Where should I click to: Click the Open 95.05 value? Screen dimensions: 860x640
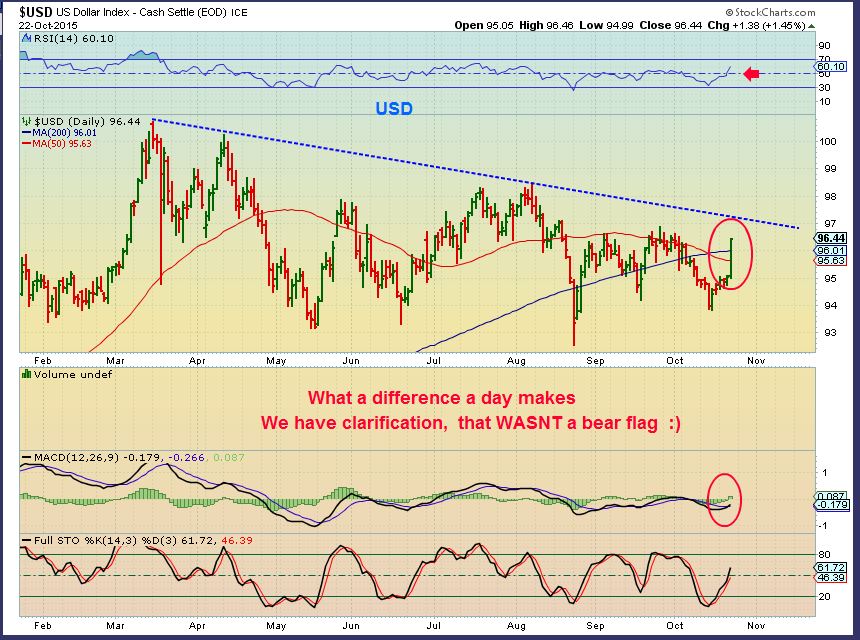pyautogui.click(x=484, y=25)
